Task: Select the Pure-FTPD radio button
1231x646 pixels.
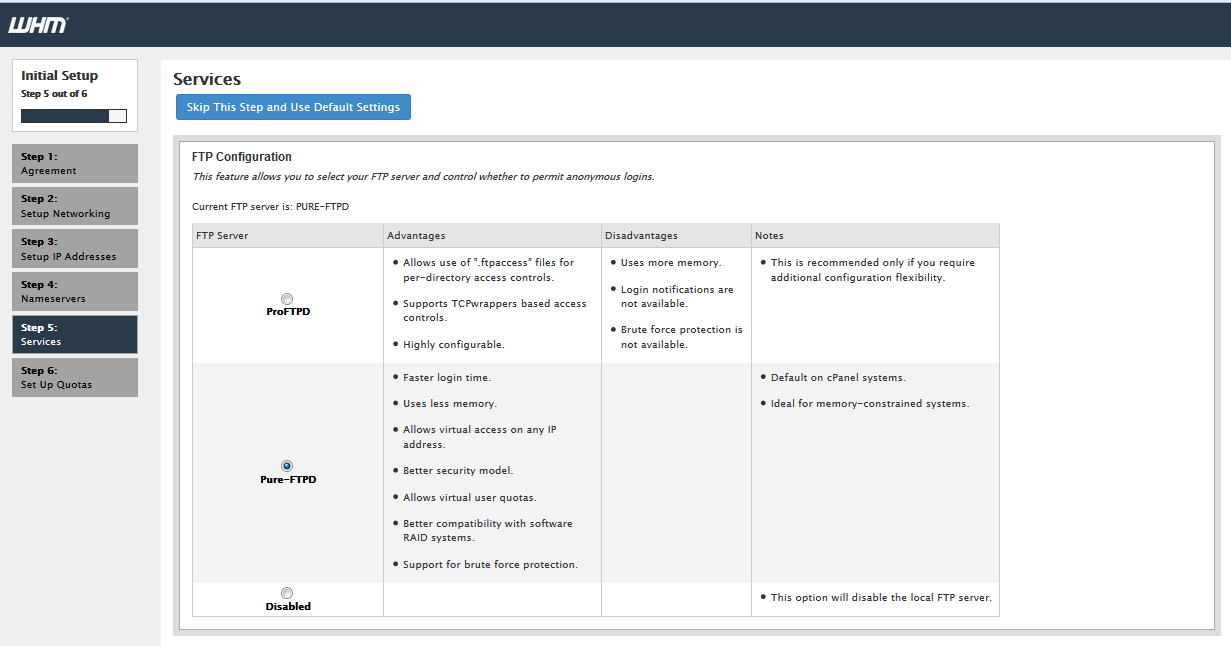Action: (287, 466)
